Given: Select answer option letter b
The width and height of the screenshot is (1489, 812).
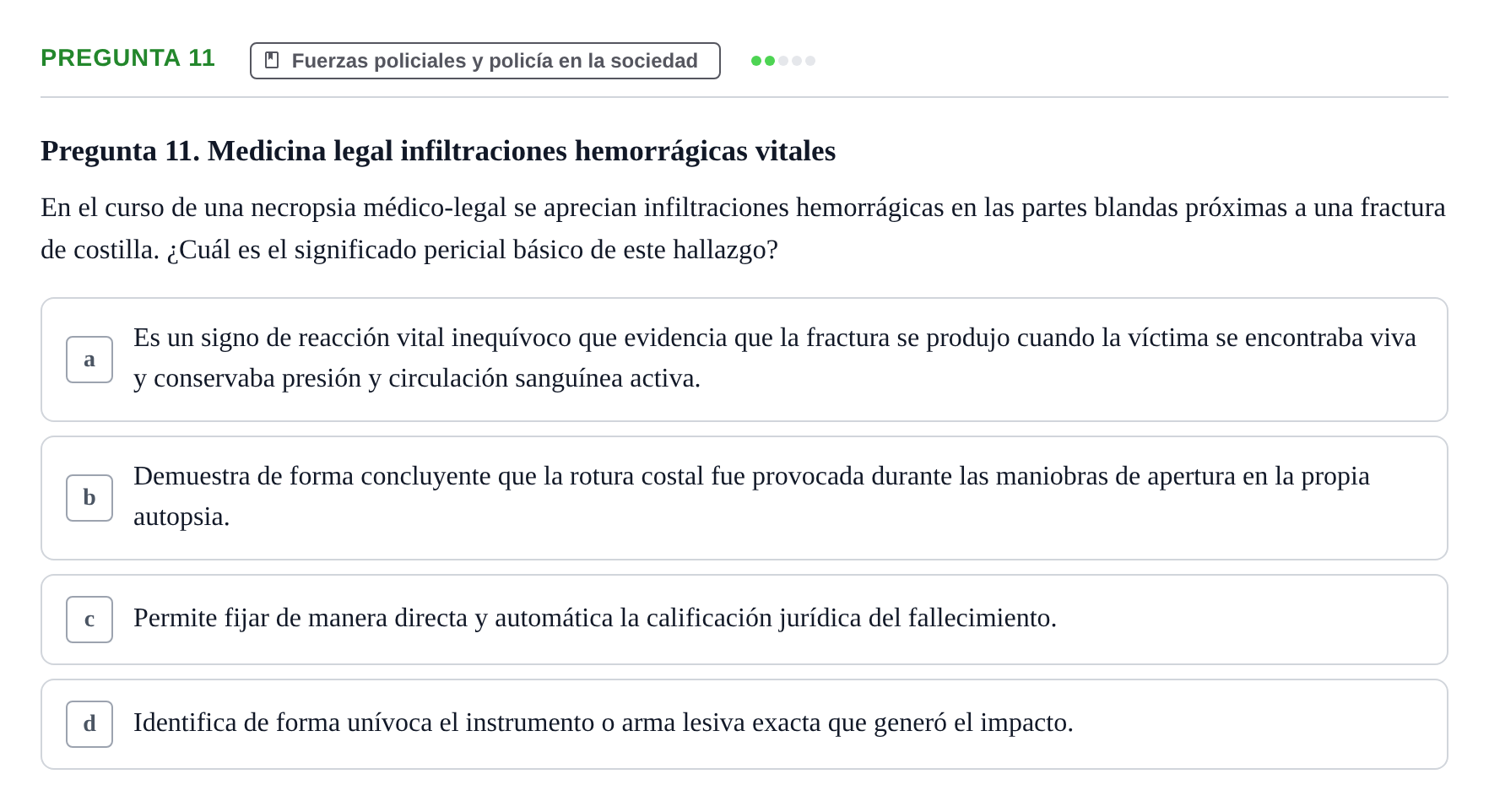Looking at the screenshot, I should coord(89,498).
